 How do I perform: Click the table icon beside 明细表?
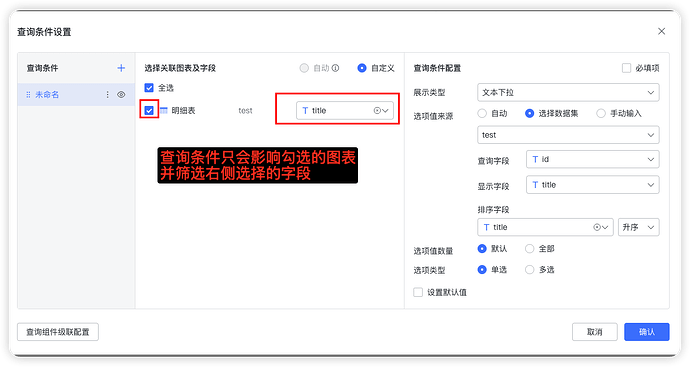pos(164,110)
